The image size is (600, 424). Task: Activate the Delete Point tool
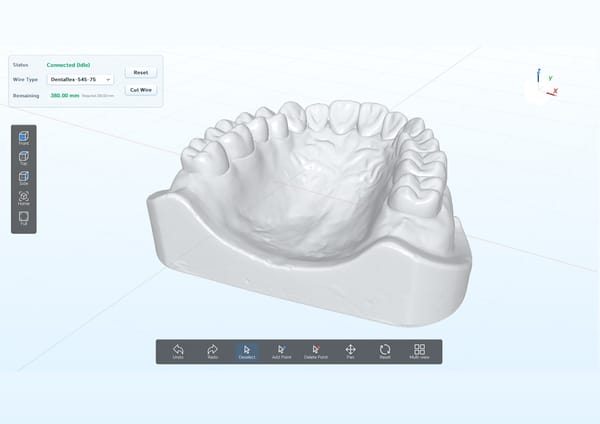point(316,352)
